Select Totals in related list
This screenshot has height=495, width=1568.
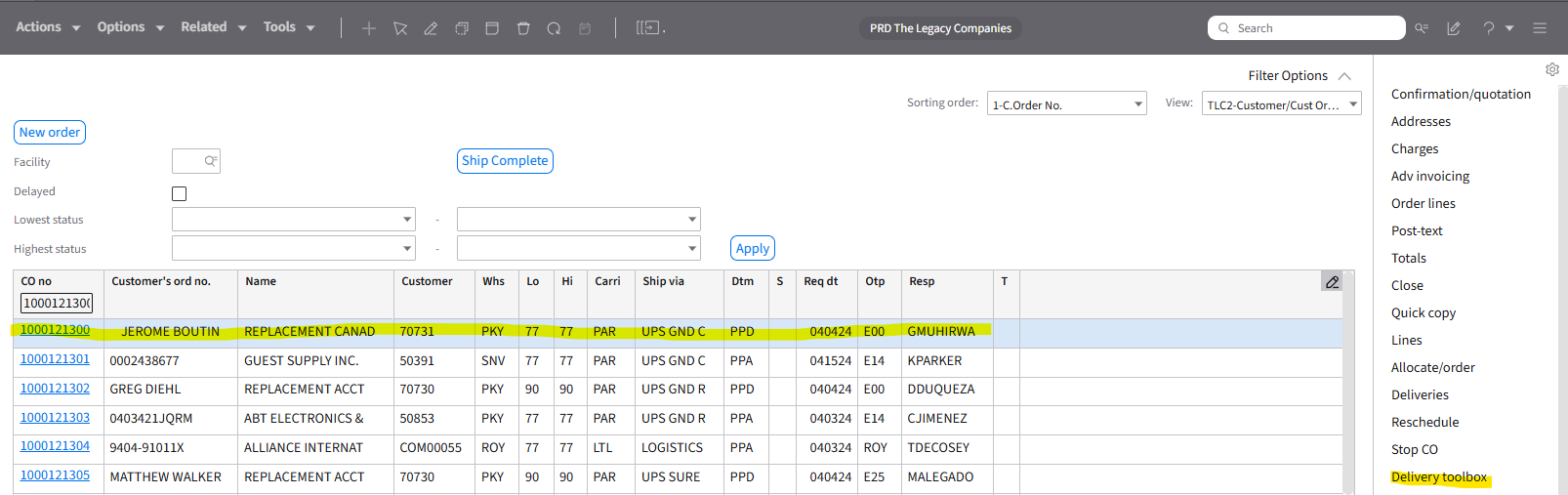tap(1409, 258)
